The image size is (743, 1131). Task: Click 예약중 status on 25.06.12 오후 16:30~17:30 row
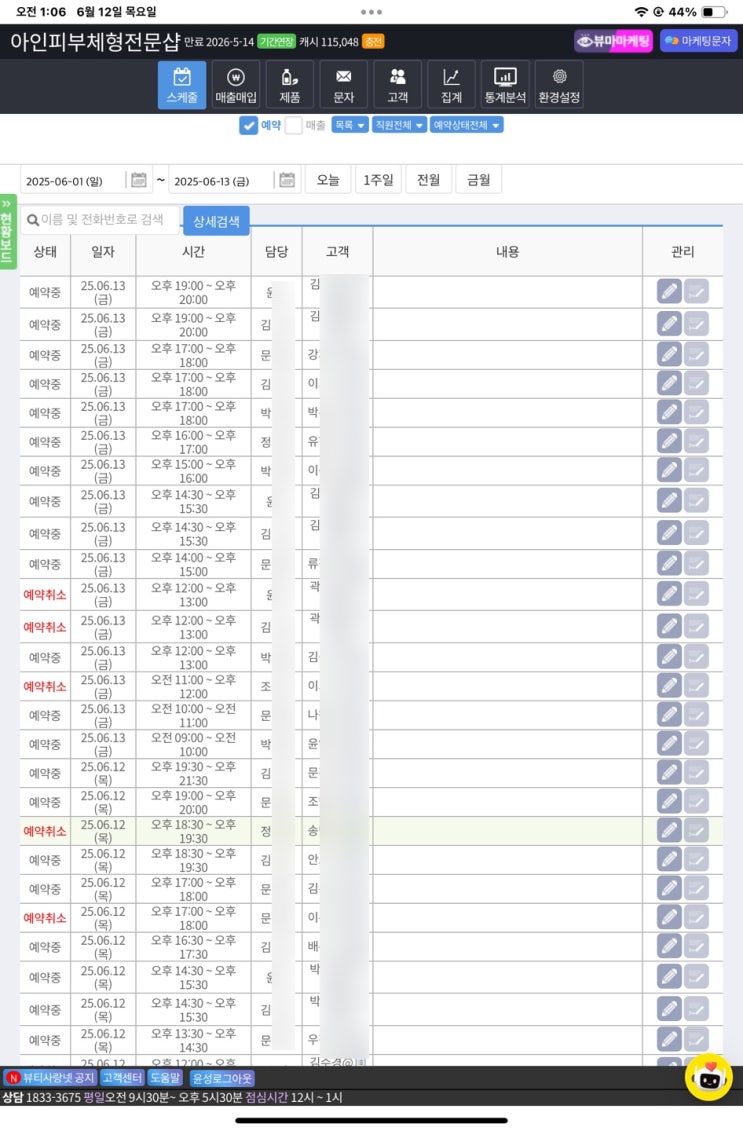pos(45,946)
